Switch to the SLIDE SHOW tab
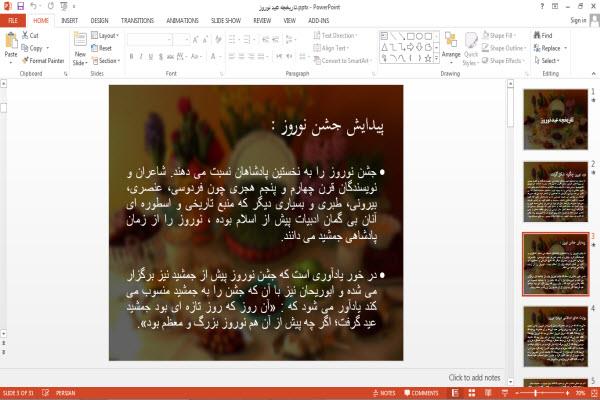The image size is (600, 400). [226, 20]
